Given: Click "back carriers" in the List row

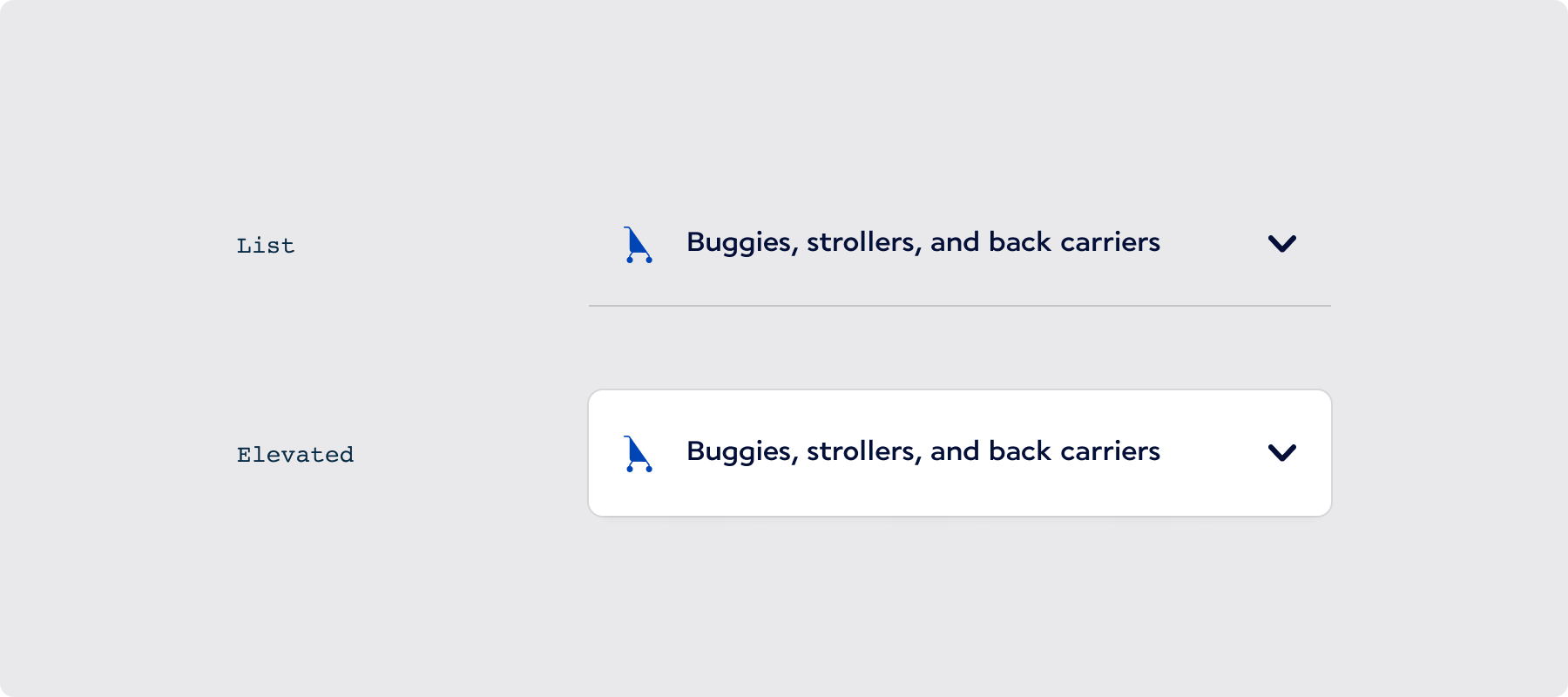Looking at the screenshot, I should click(x=1074, y=242).
